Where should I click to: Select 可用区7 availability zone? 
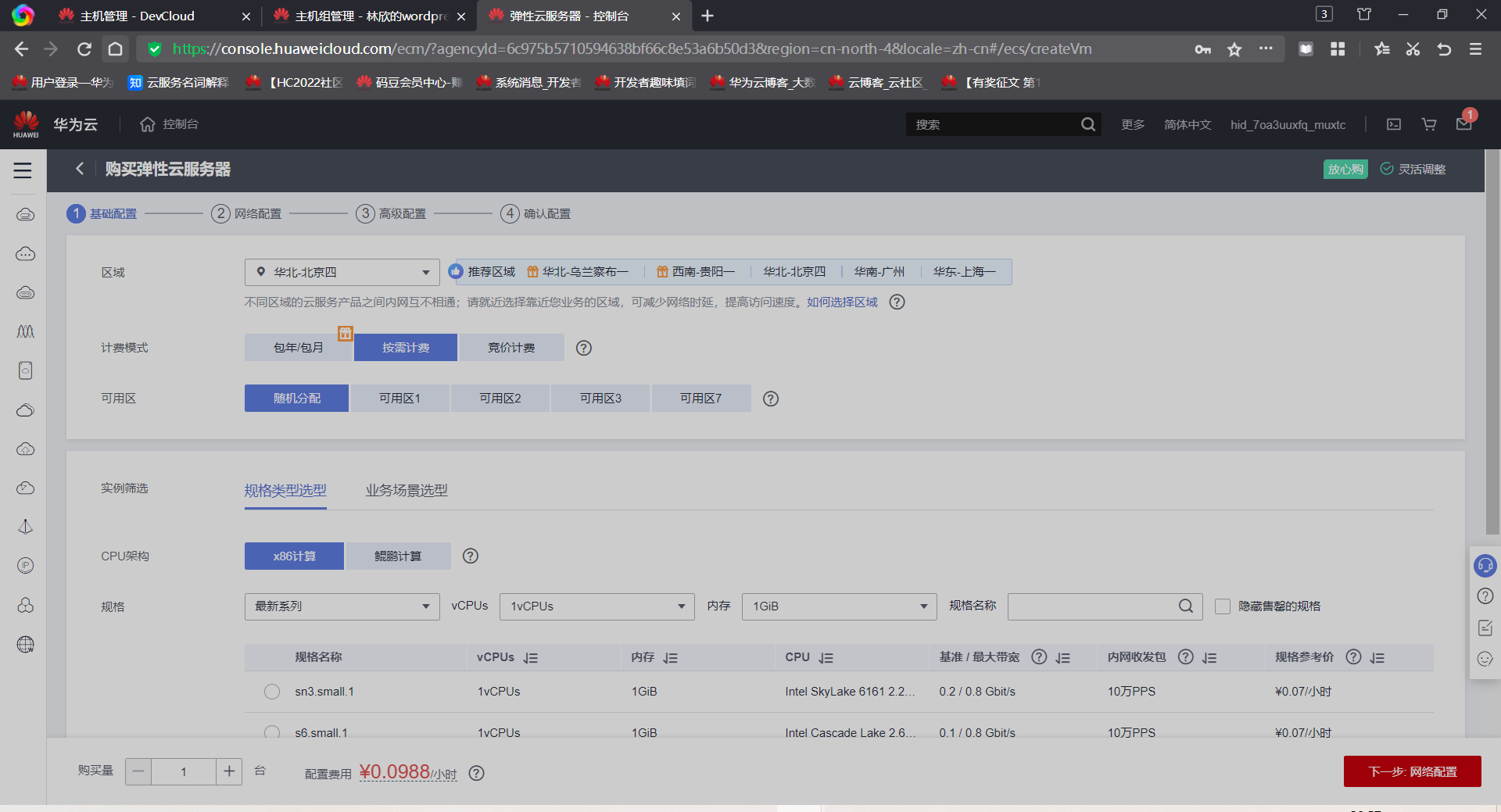pos(701,399)
